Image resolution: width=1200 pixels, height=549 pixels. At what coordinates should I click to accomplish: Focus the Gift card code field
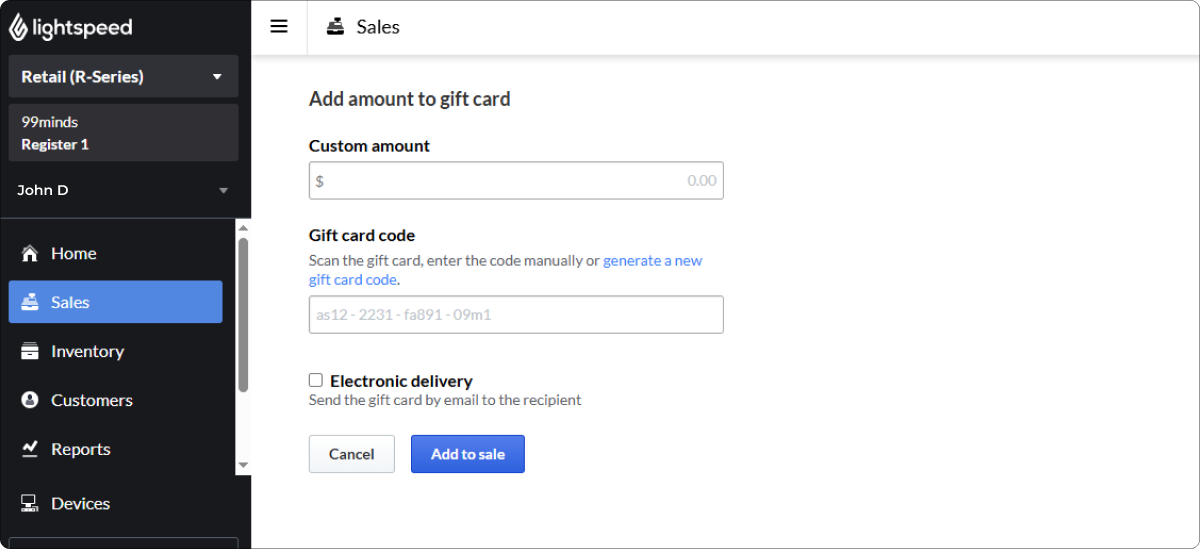click(x=516, y=314)
